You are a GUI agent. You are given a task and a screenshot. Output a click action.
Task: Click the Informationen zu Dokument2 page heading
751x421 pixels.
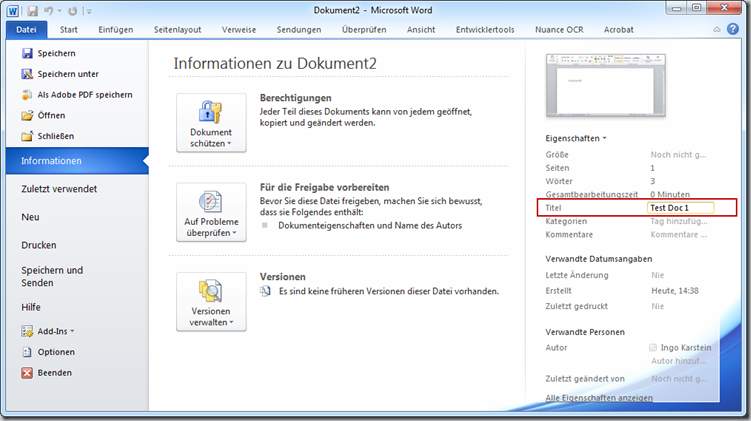(x=275, y=63)
